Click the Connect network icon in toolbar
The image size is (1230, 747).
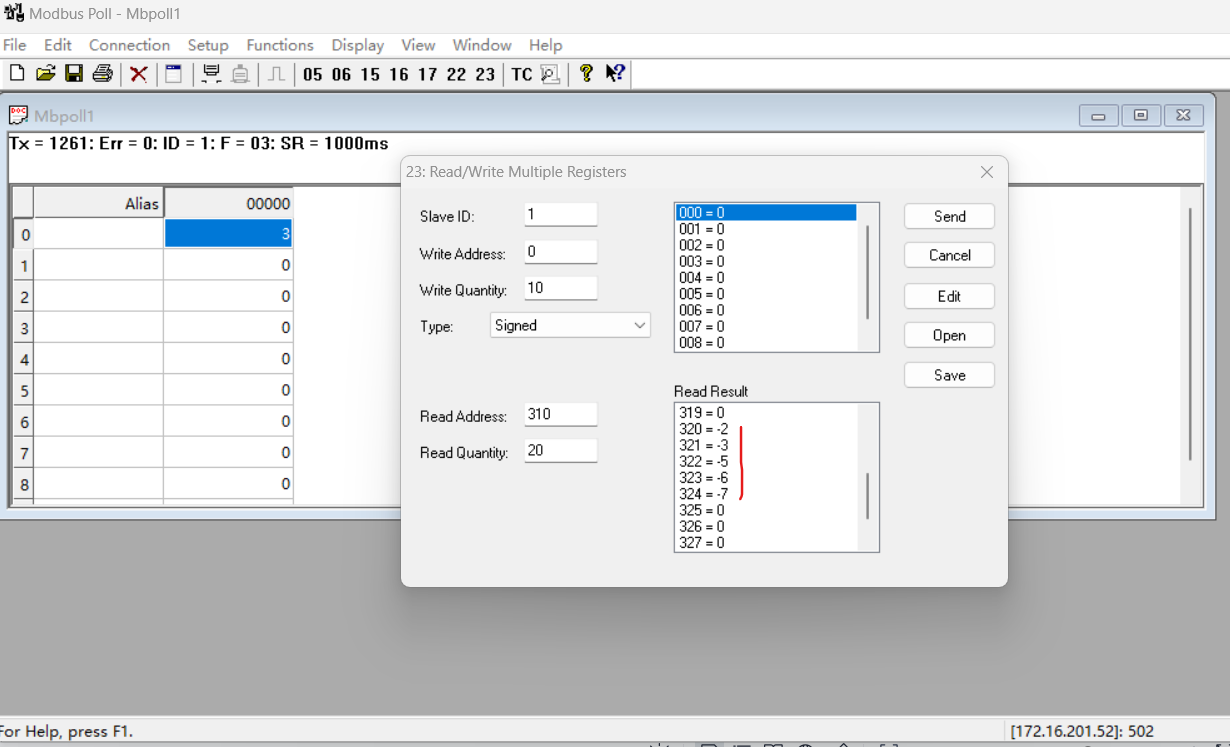point(211,74)
